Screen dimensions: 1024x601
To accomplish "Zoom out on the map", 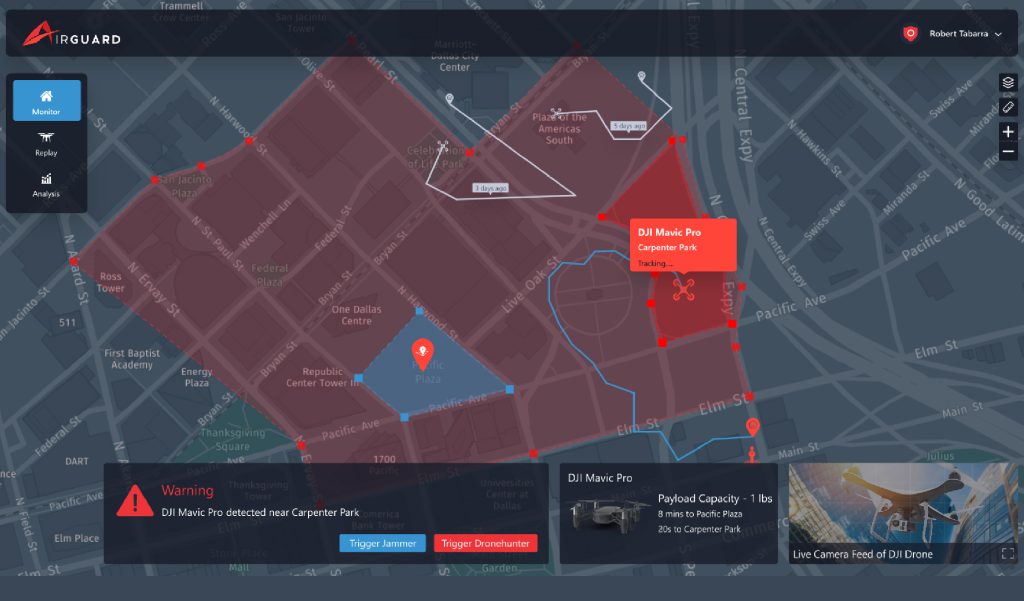I will pyautogui.click(x=1008, y=152).
